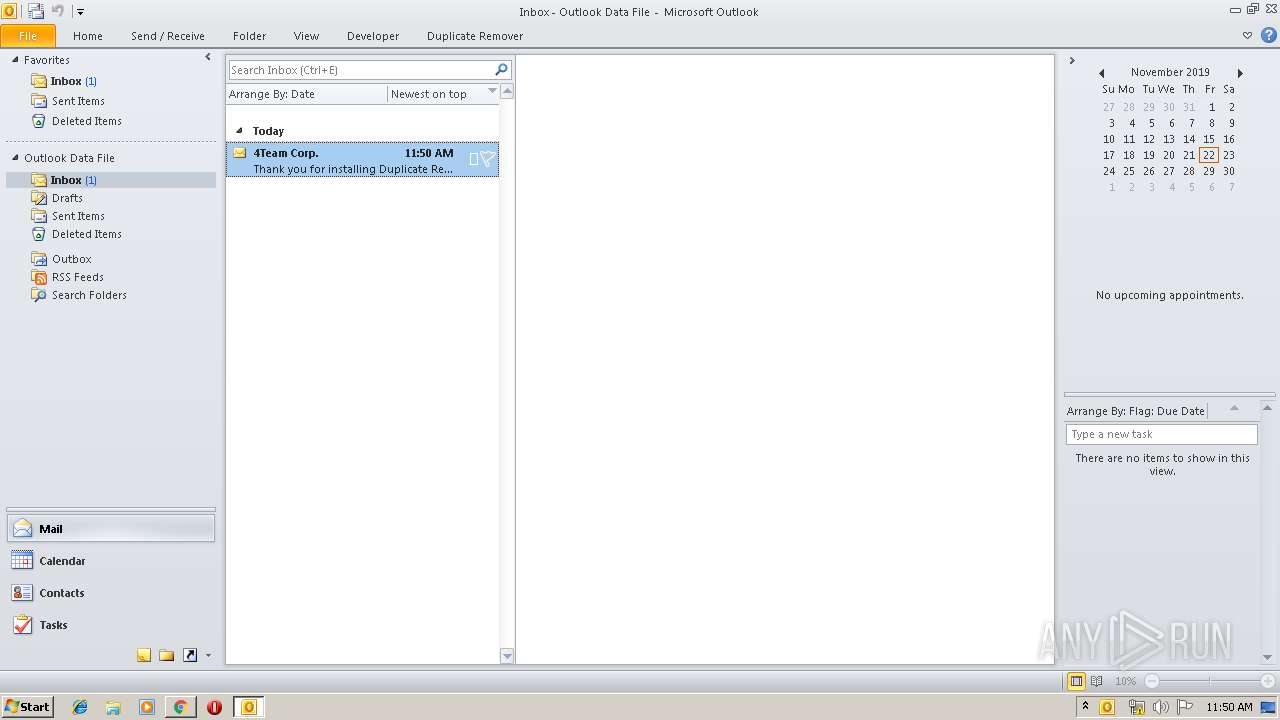The width and height of the screenshot is (1280, 720).
Task: Click the zoom in plus button
Action: [1268, 681]
